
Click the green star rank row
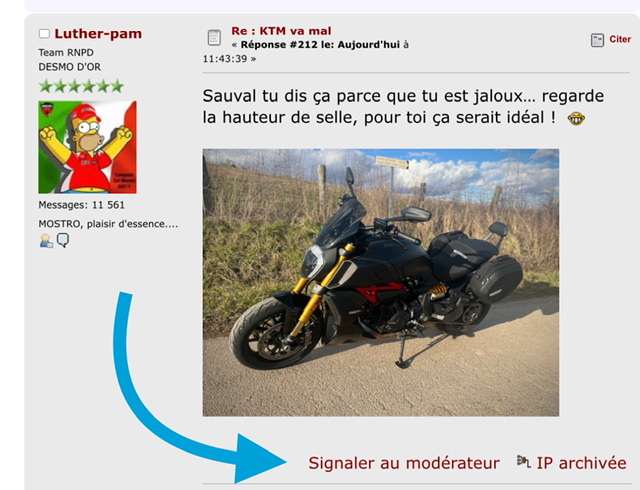pos(81,86)
